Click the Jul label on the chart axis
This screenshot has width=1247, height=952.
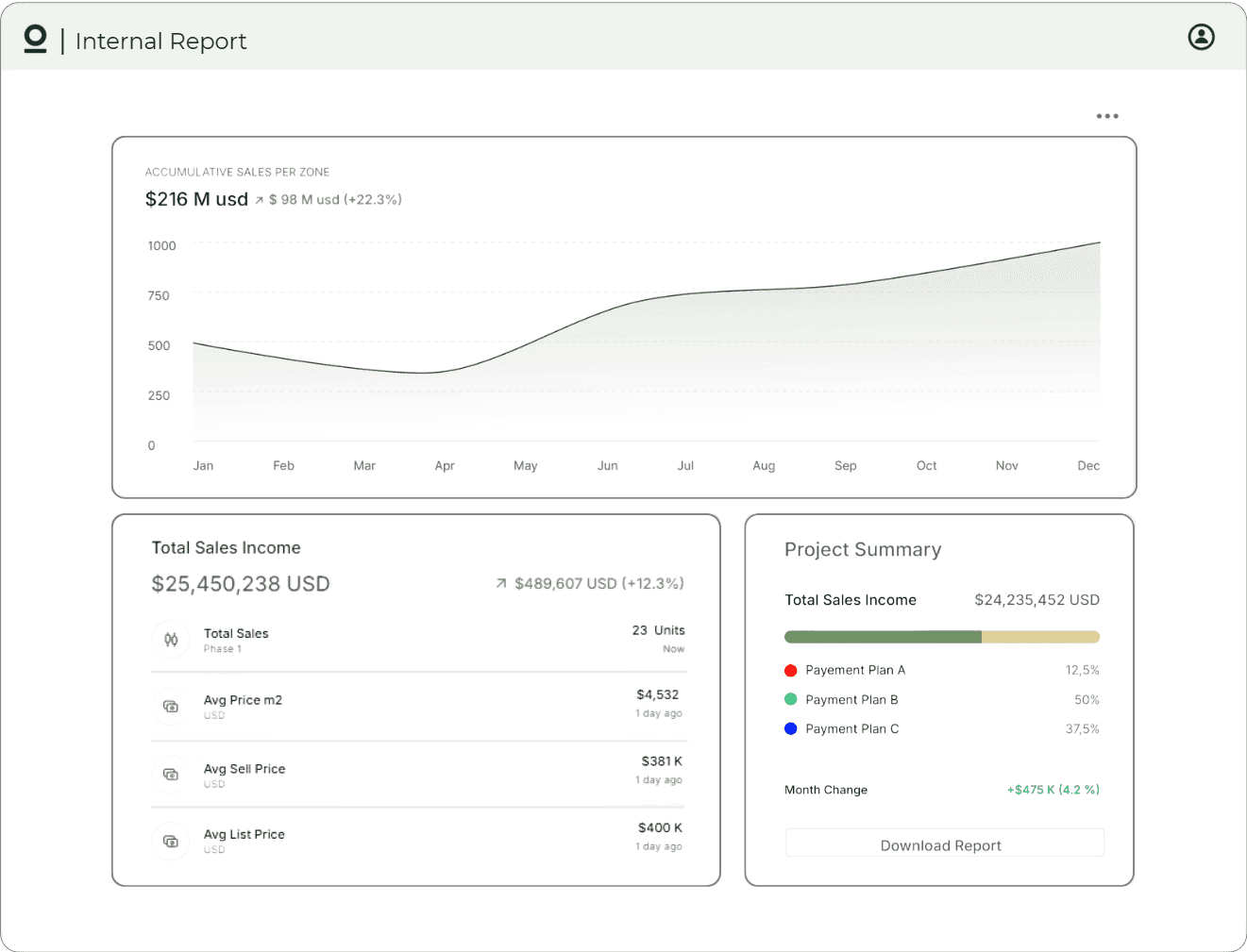pyautogui.click(x=685, y=466)
